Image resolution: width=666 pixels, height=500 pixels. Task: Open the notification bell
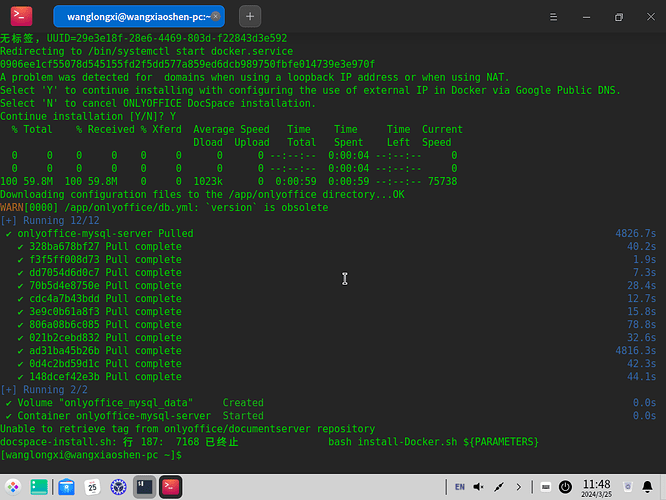click(x=647, y=487)
